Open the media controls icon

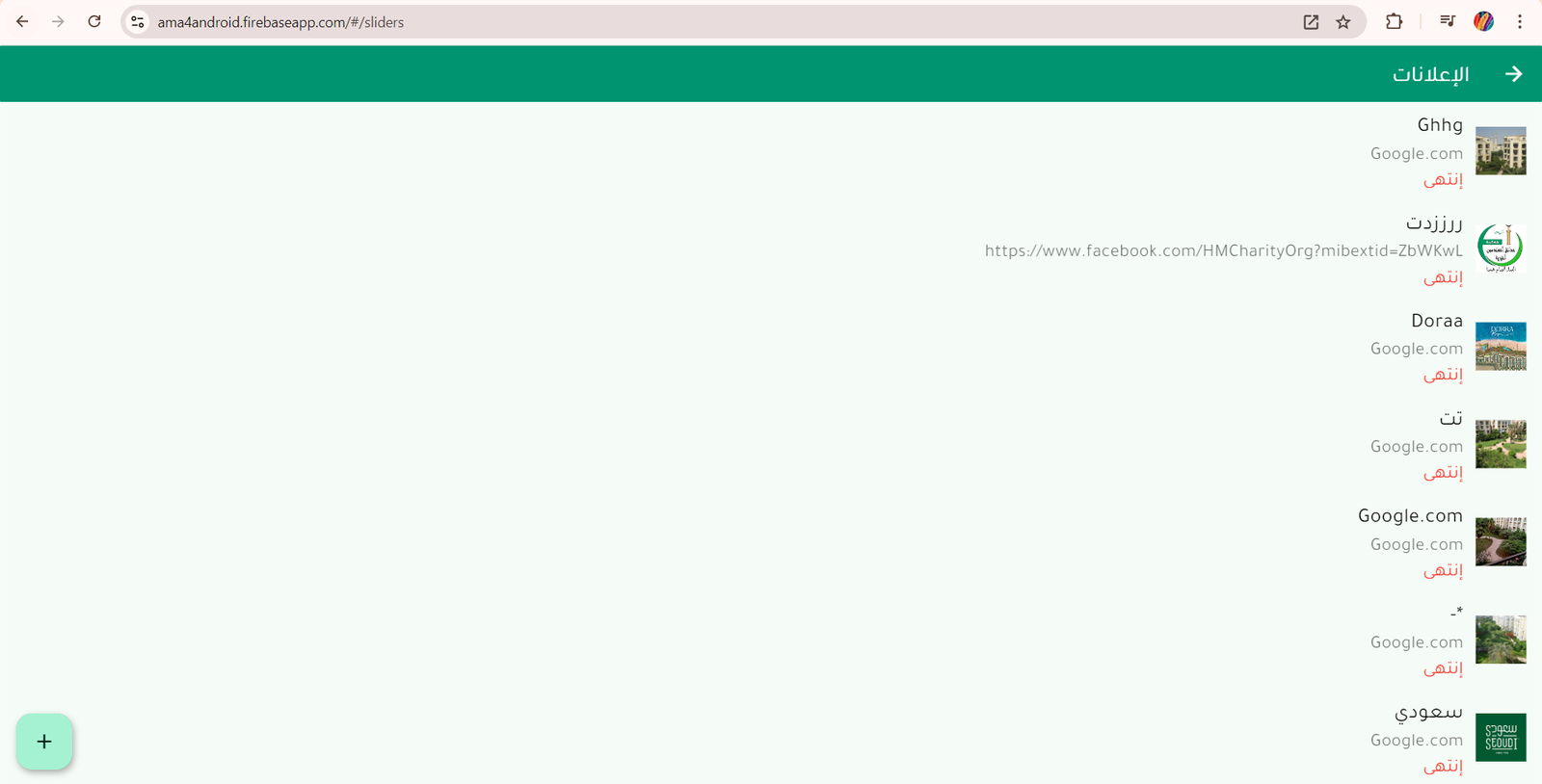1447,21
